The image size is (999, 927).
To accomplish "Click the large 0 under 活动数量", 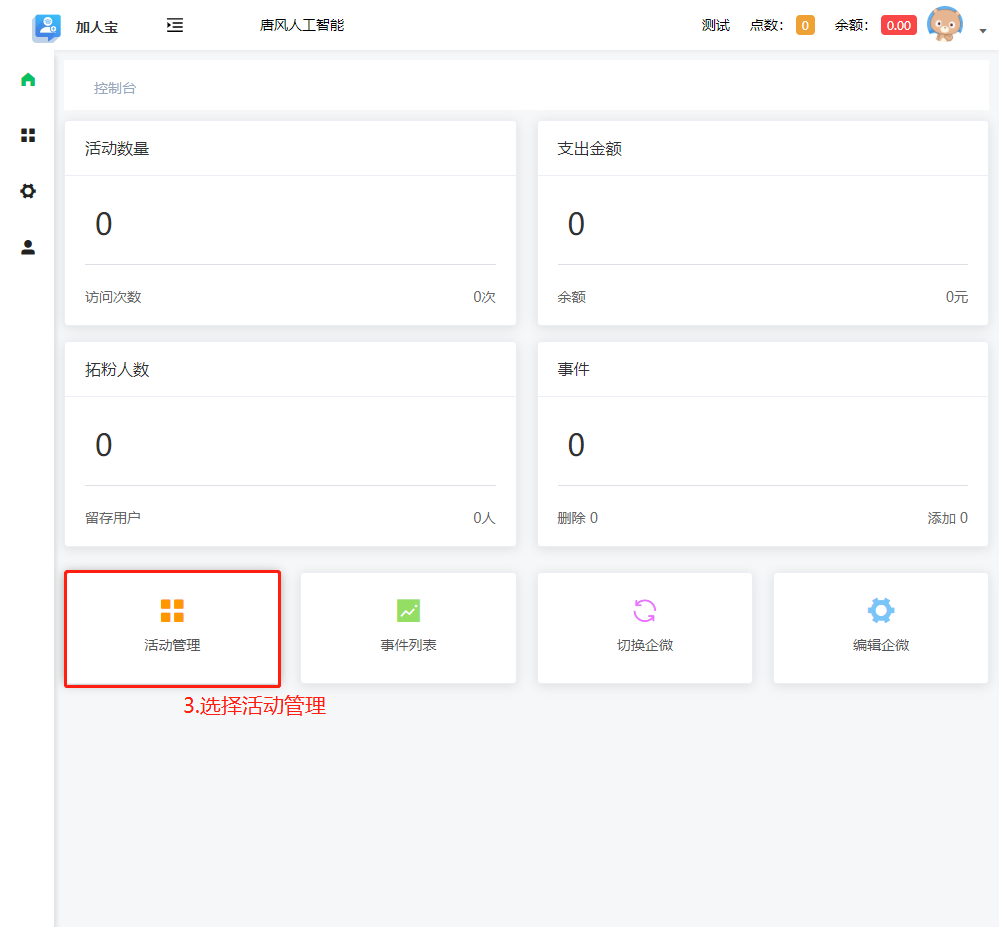I will coord(104,224).
